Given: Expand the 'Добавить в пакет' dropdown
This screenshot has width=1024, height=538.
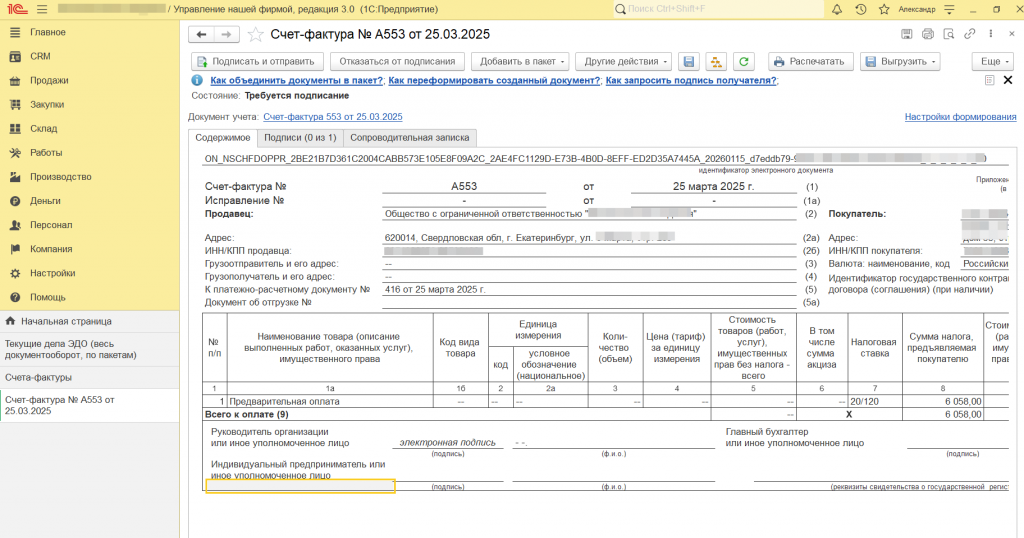Looking at the screenshot, I should point(520,61).
